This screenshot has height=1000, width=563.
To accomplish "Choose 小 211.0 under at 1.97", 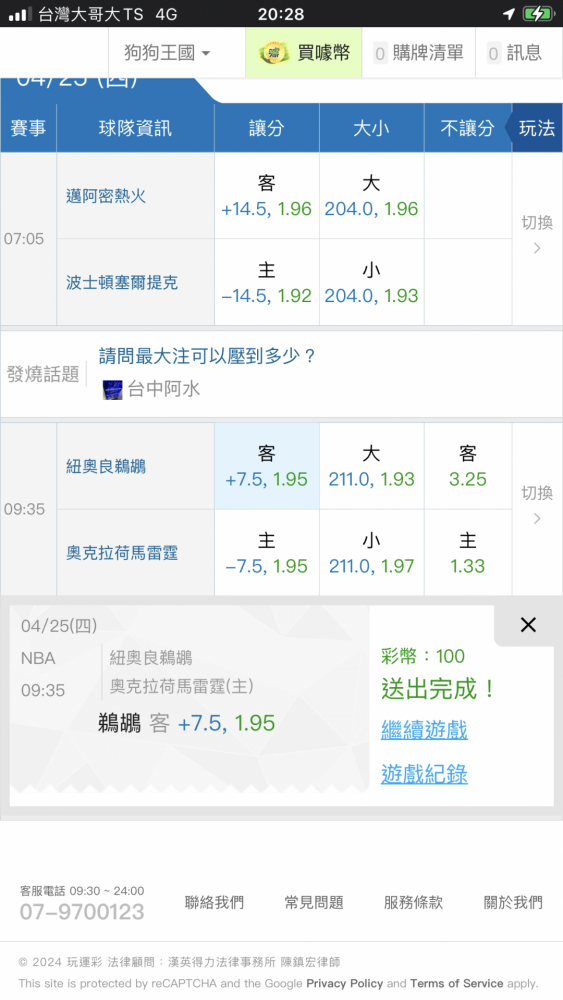I will [371, 553].
